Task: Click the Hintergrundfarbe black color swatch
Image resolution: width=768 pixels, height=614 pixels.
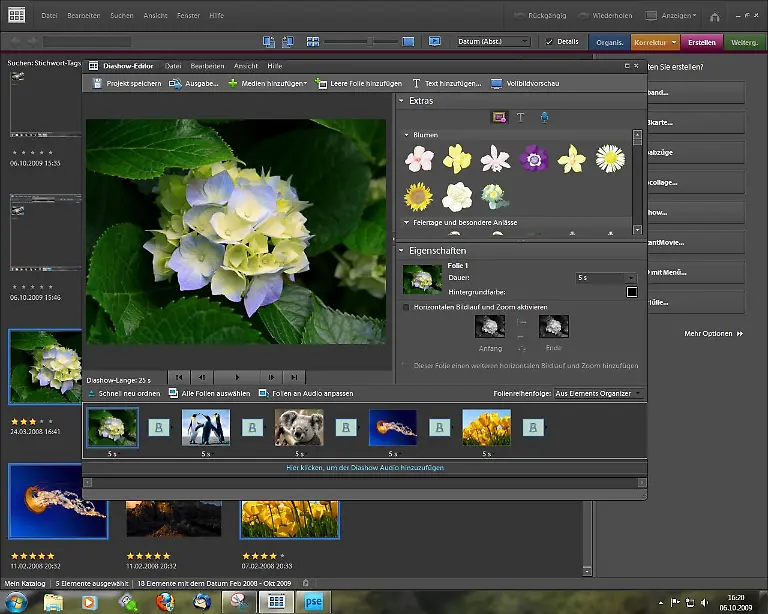Action: point(631,292)
